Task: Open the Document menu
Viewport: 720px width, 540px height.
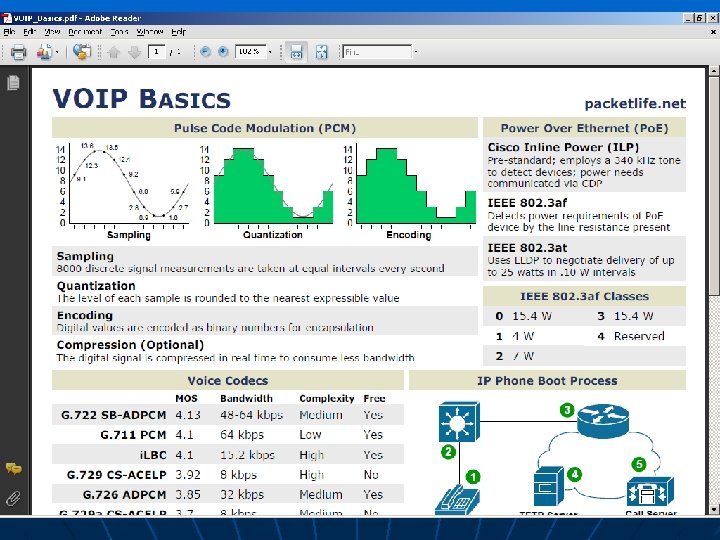Action: [x=85, y=32]
